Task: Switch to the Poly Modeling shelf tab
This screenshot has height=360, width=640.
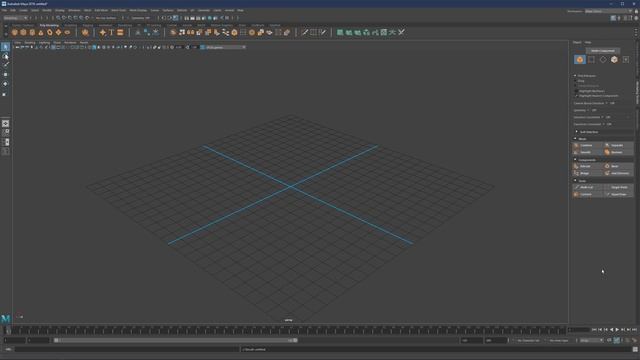Action: click(49, 25)
